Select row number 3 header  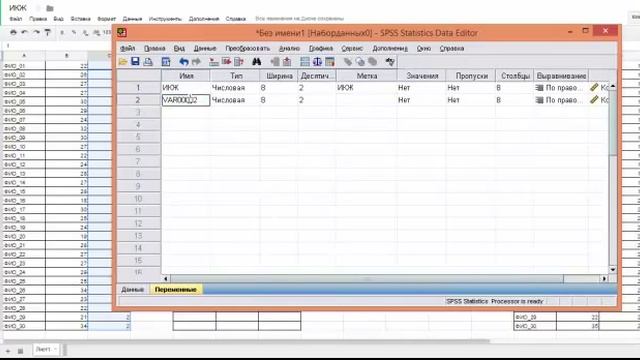pyautogui.click(x=138, y=112)
